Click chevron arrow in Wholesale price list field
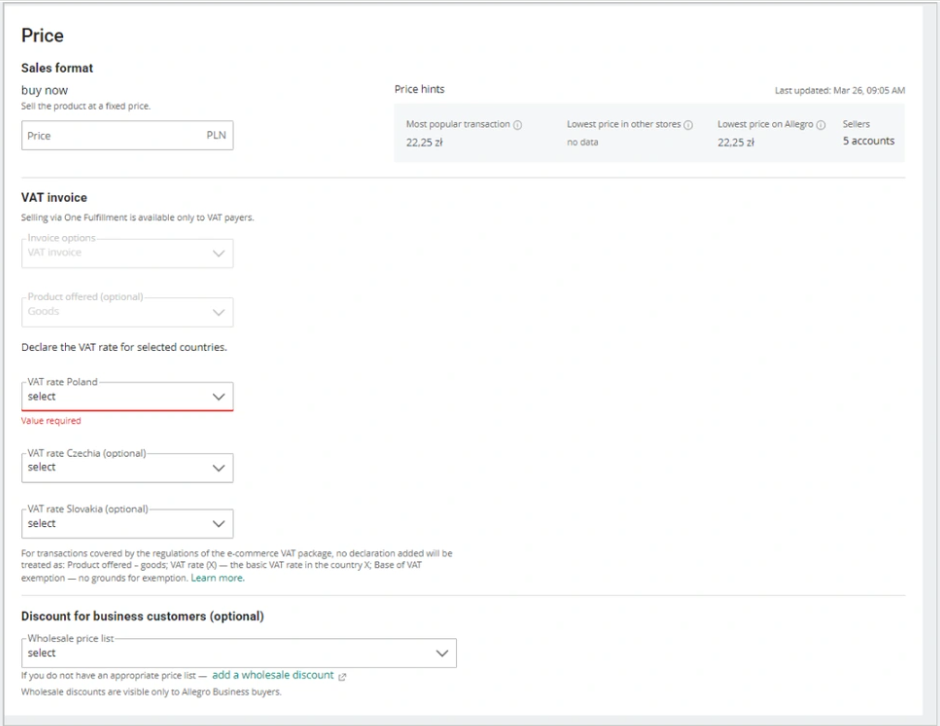Screen dimensions: 940x726 click(442, 653)
